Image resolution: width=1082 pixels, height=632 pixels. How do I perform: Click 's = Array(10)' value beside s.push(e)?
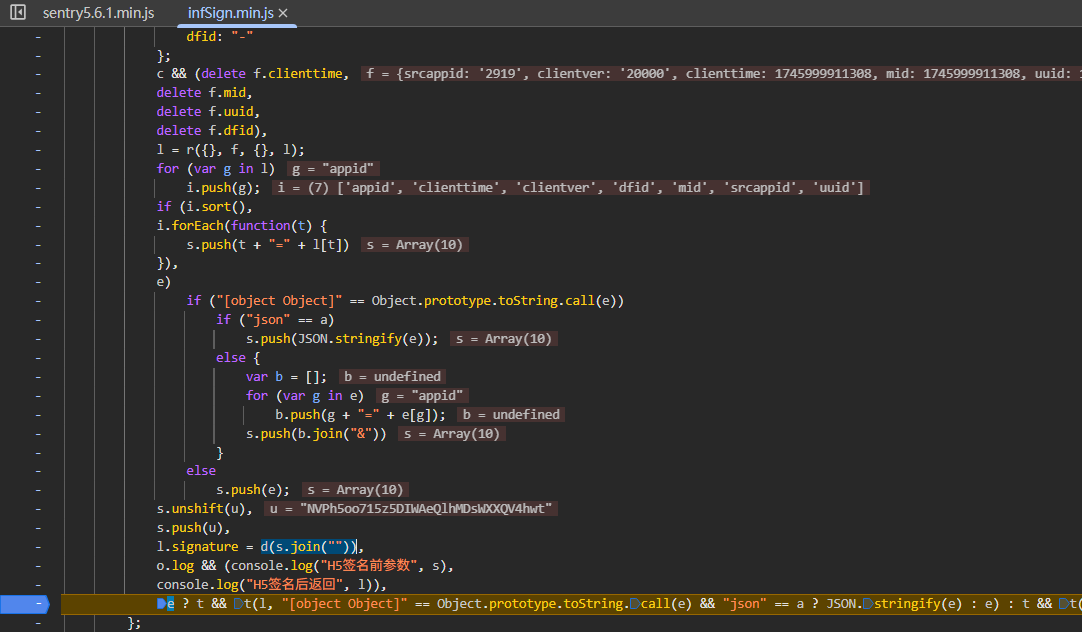tap(355, 490)
